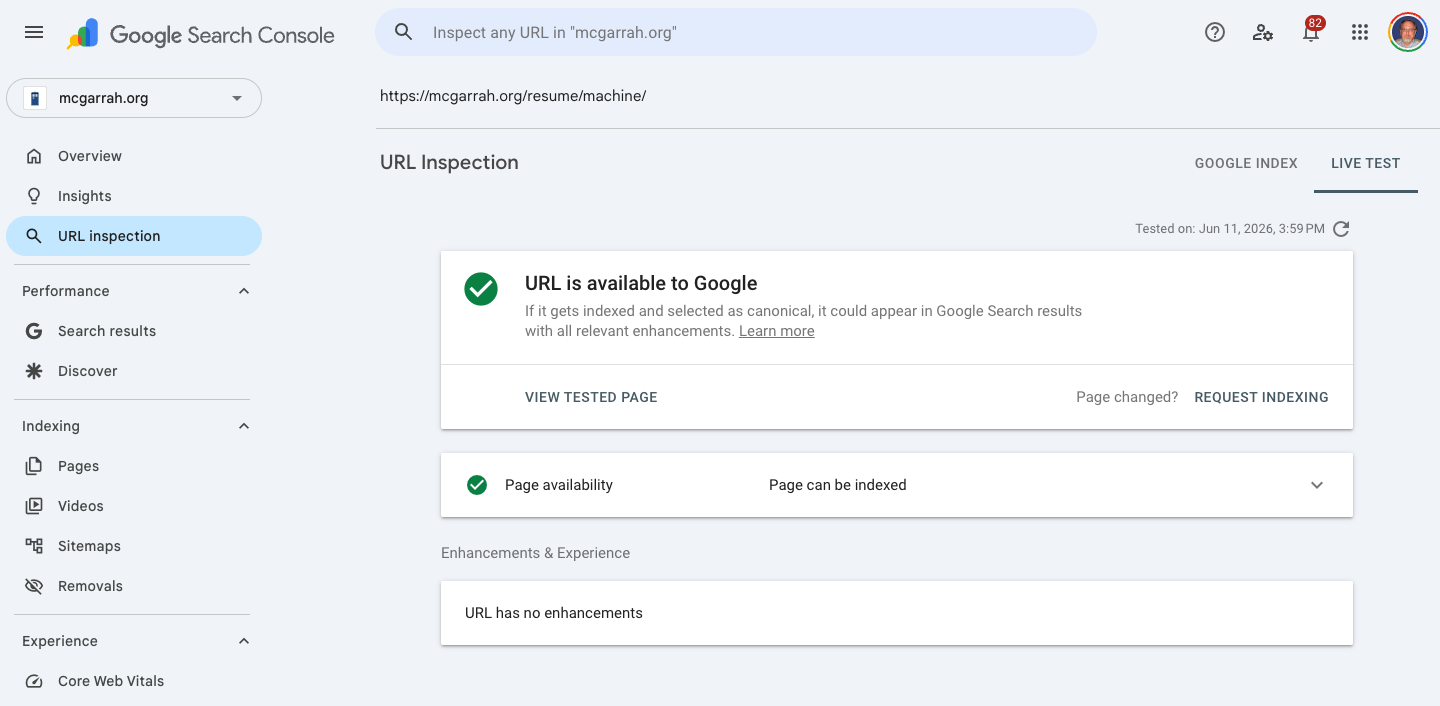Open the notifications bell with 82 badge

point(1311,31)
